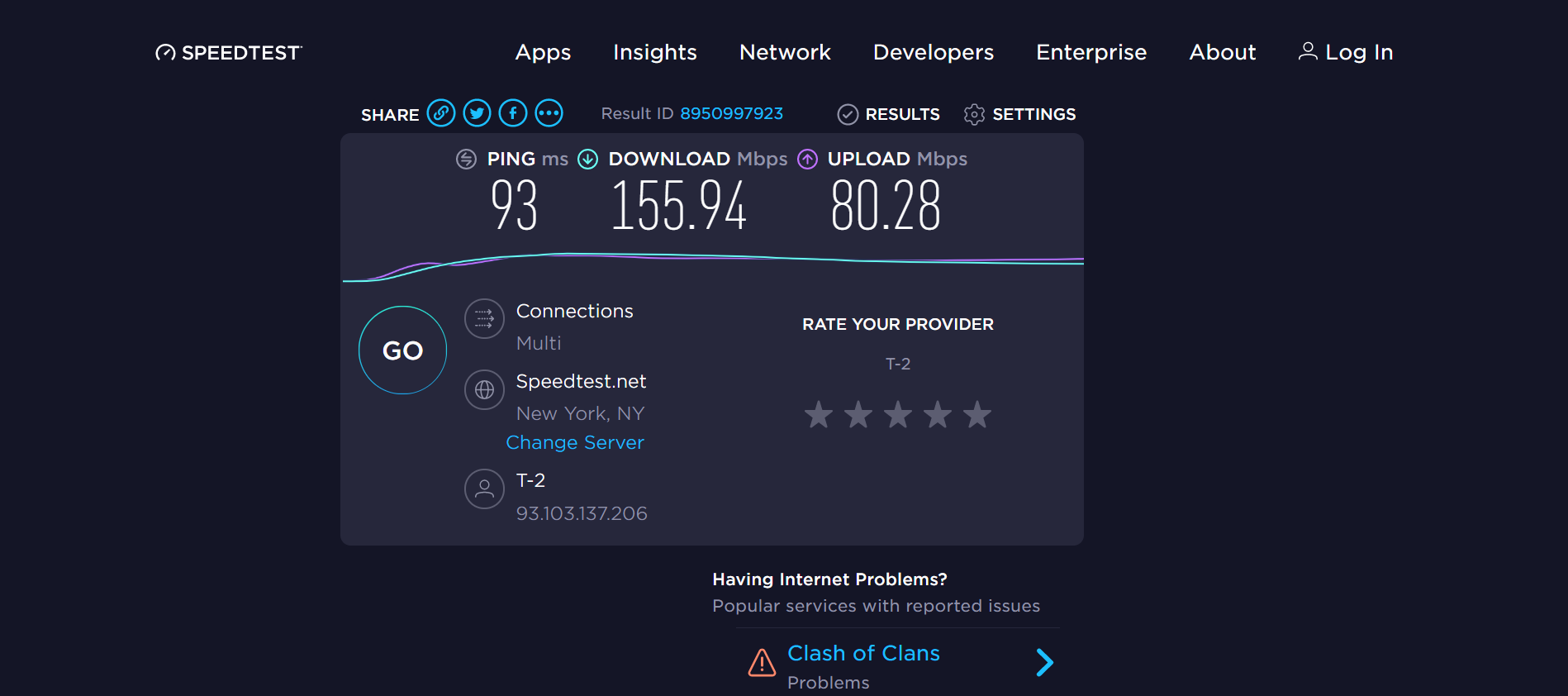Viewport: 1568px width, 696px height.
Task: Copy share link icon
Action: coord(441,112)
